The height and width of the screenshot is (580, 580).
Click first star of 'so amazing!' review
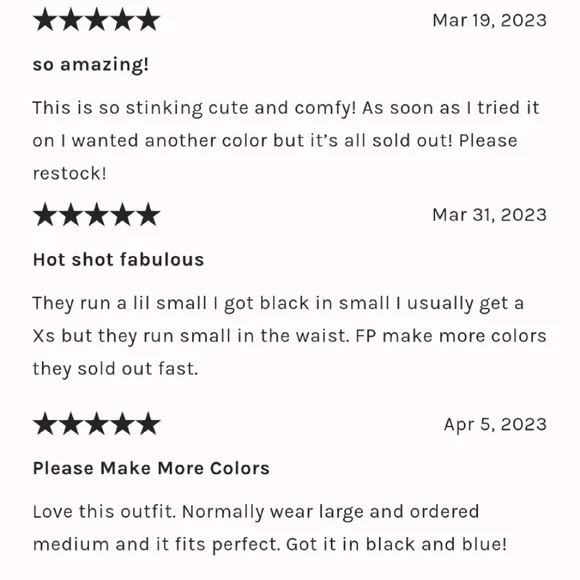pyautogui.click(x=45, y=19)
